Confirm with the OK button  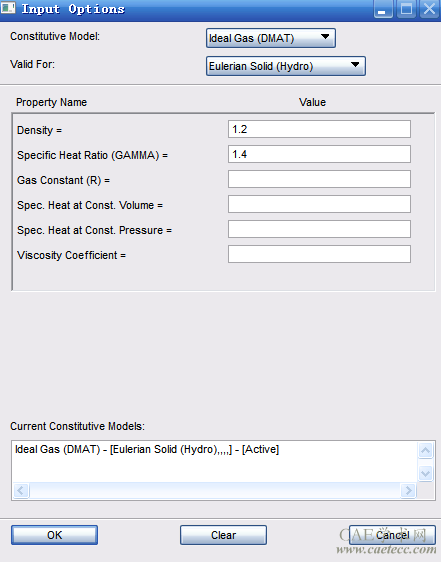[54, 535]
